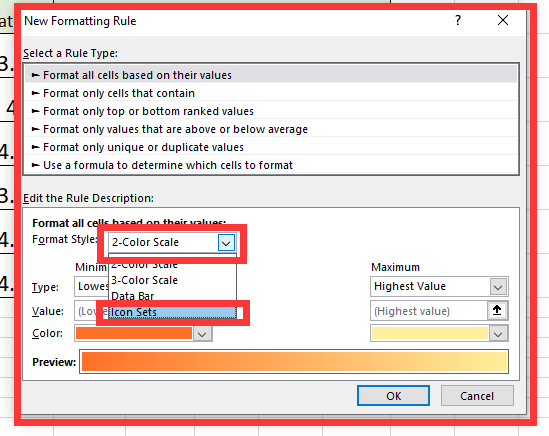Select Format only unique or duplicate values
Image resolution: width=549 pixels, height=436 pixels.
coord(271,147)
